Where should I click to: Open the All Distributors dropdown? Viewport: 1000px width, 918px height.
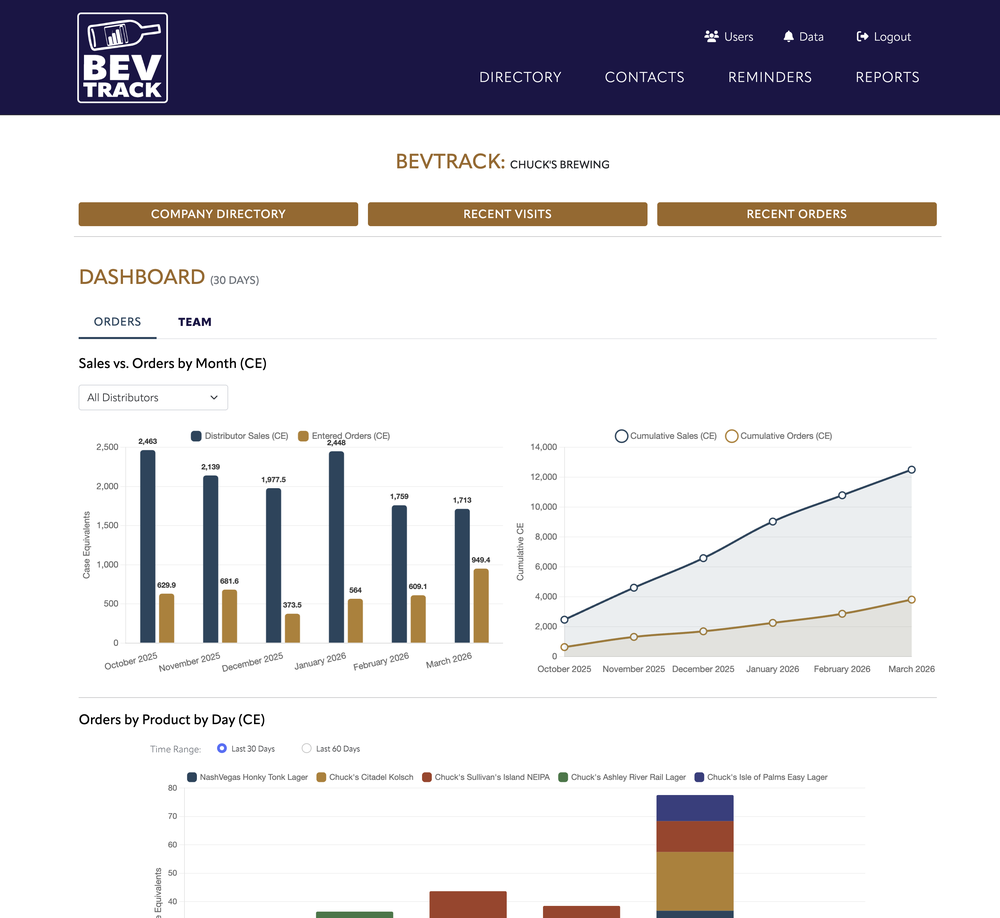tap(153, 397)
